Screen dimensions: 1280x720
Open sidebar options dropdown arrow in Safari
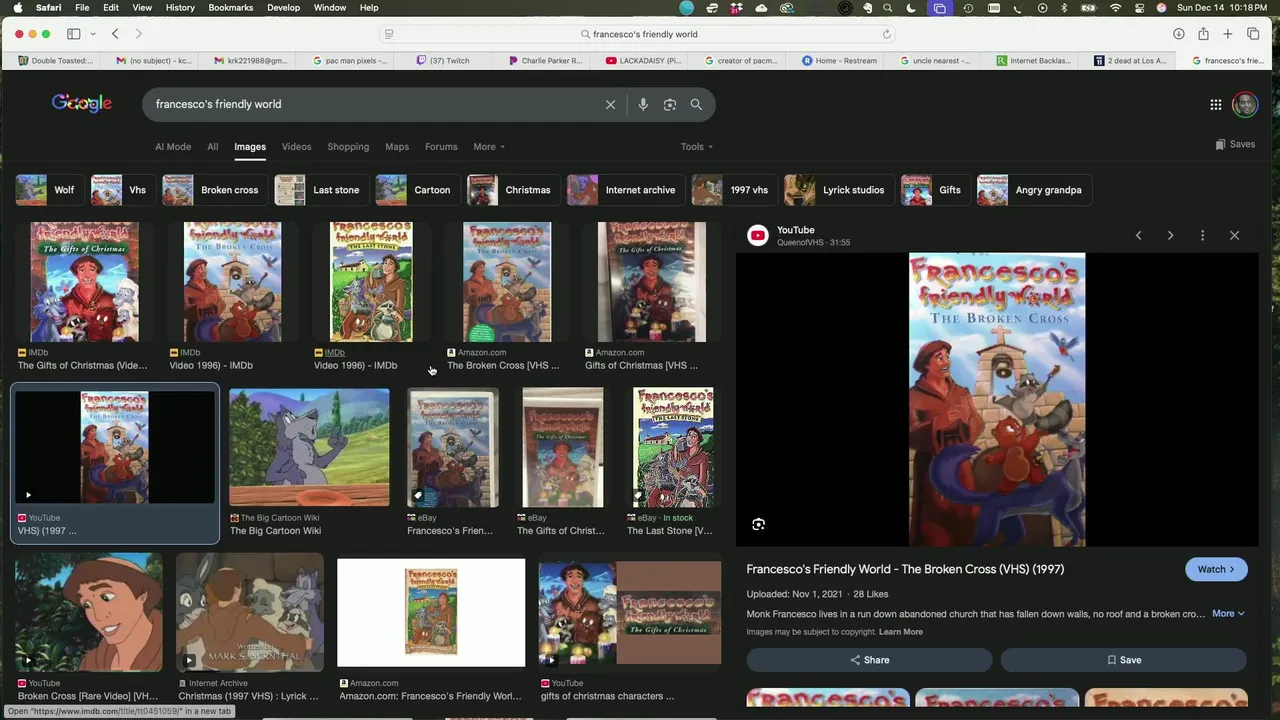[93, 34]
